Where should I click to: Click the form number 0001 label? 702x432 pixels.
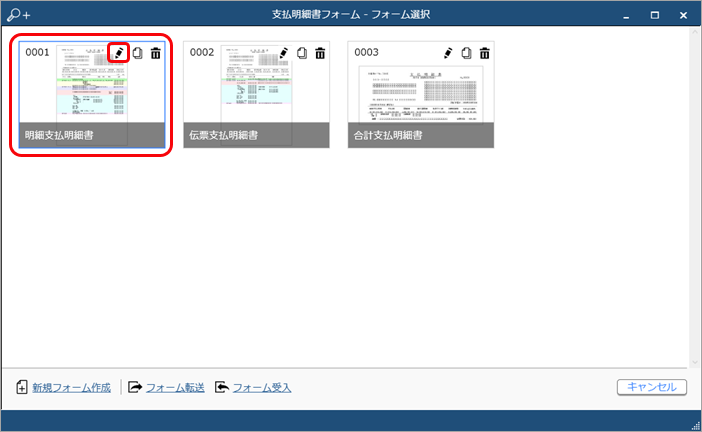[37, 52]
